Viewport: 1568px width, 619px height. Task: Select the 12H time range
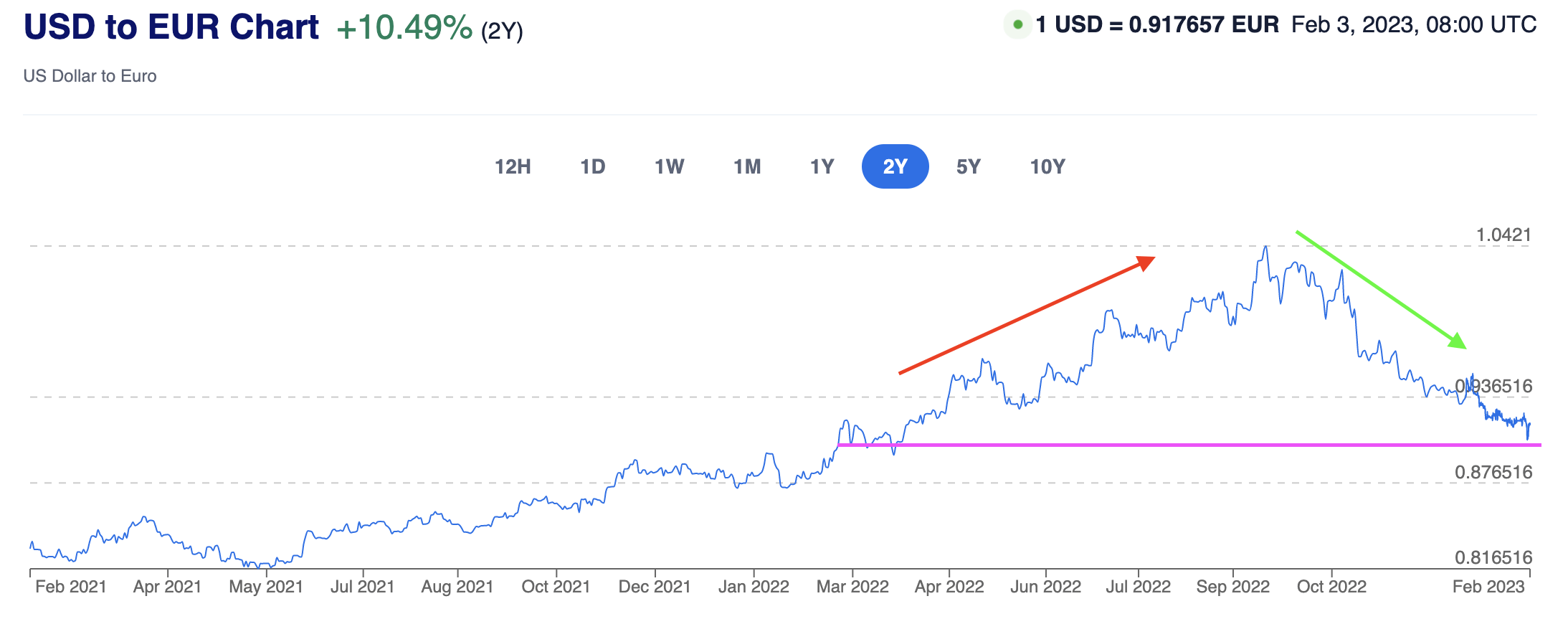(x=512, y=166)
